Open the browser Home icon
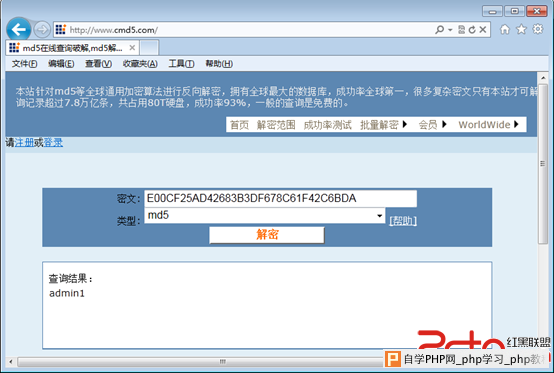 (x=505, y=29)
